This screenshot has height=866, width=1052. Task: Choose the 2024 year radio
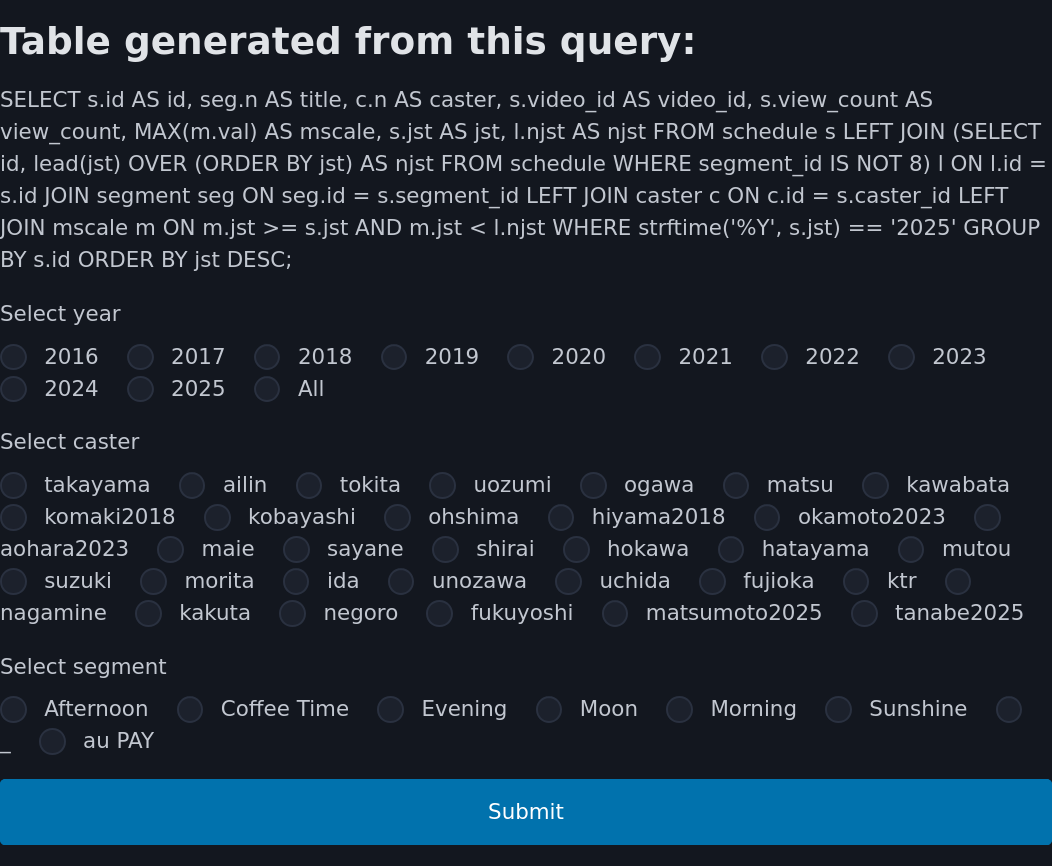point(13,389)
